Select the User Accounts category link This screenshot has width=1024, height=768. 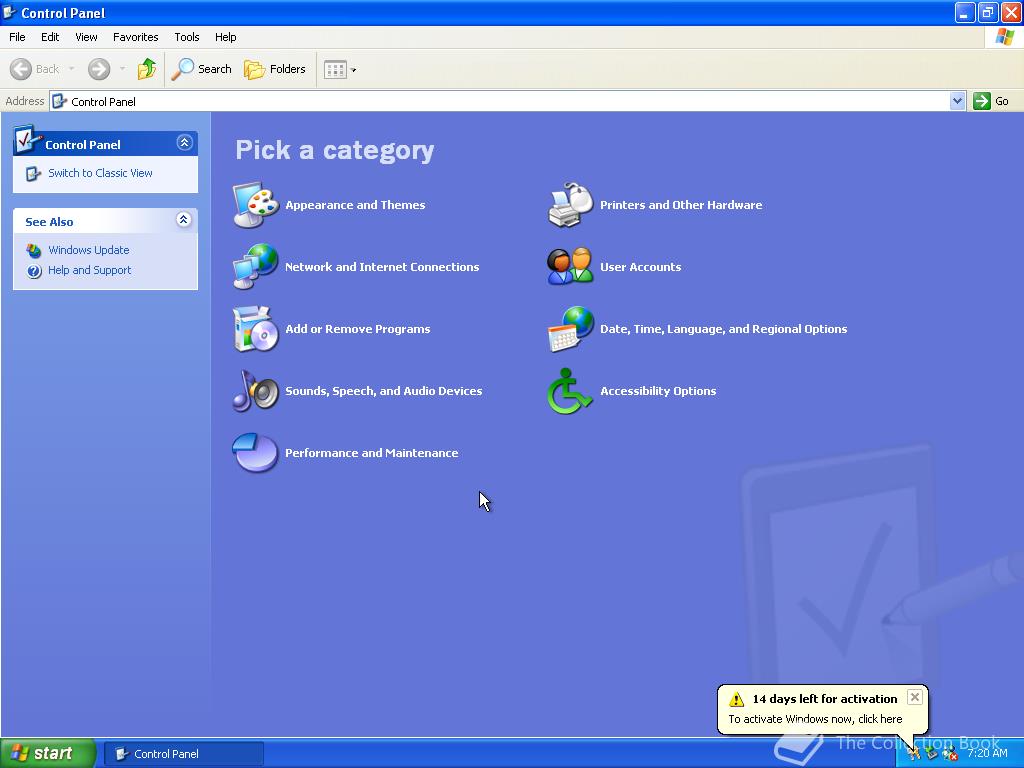tap(641, 267)
